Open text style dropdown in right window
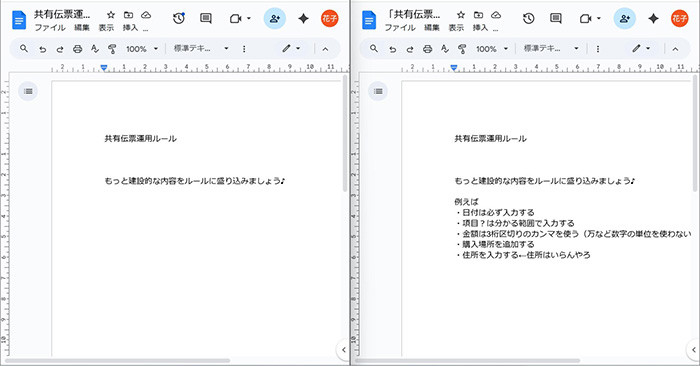The width and height of the screenshot is (700, 366). click(551, 48)
